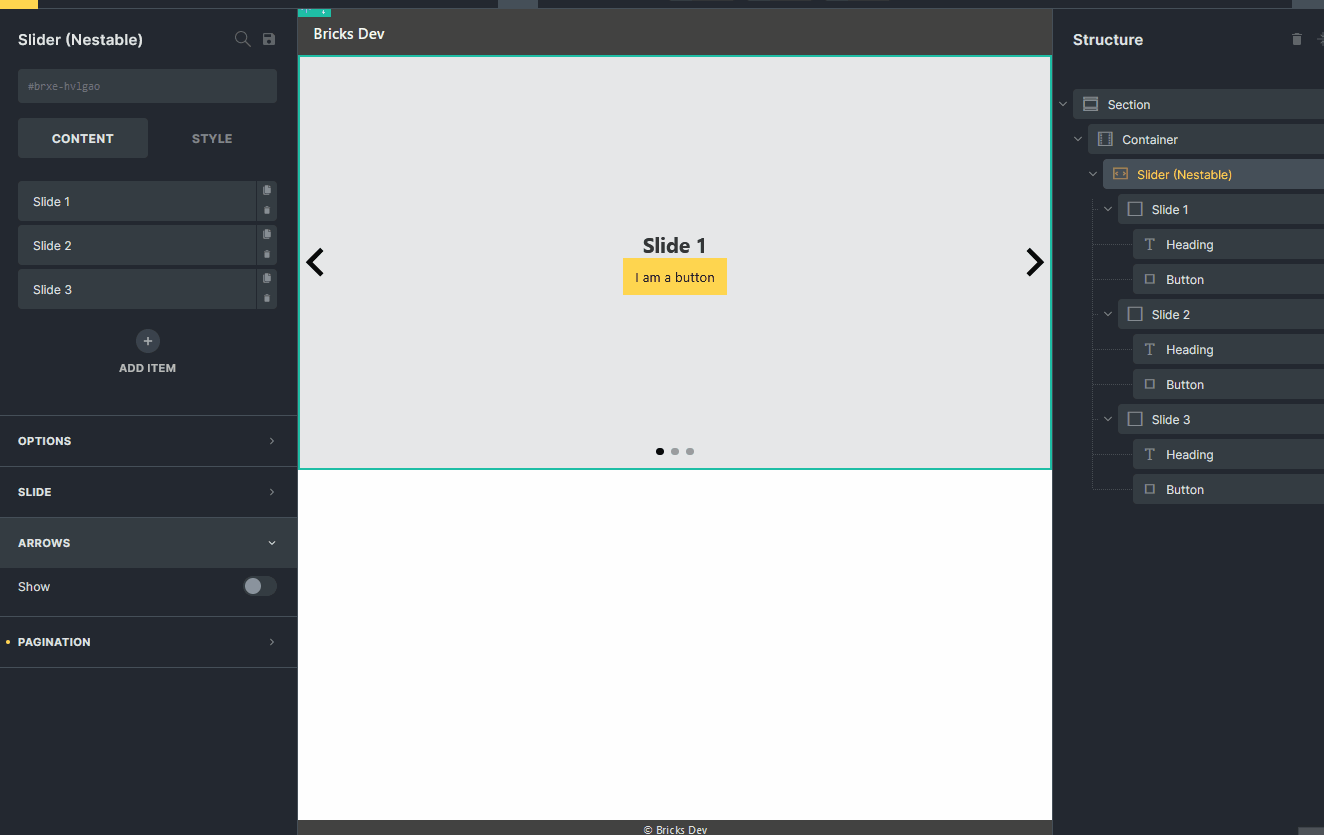This screenshot has height=835, width=1324.
Task: Disable the Show arrows toggle
Action: (259, 586)
